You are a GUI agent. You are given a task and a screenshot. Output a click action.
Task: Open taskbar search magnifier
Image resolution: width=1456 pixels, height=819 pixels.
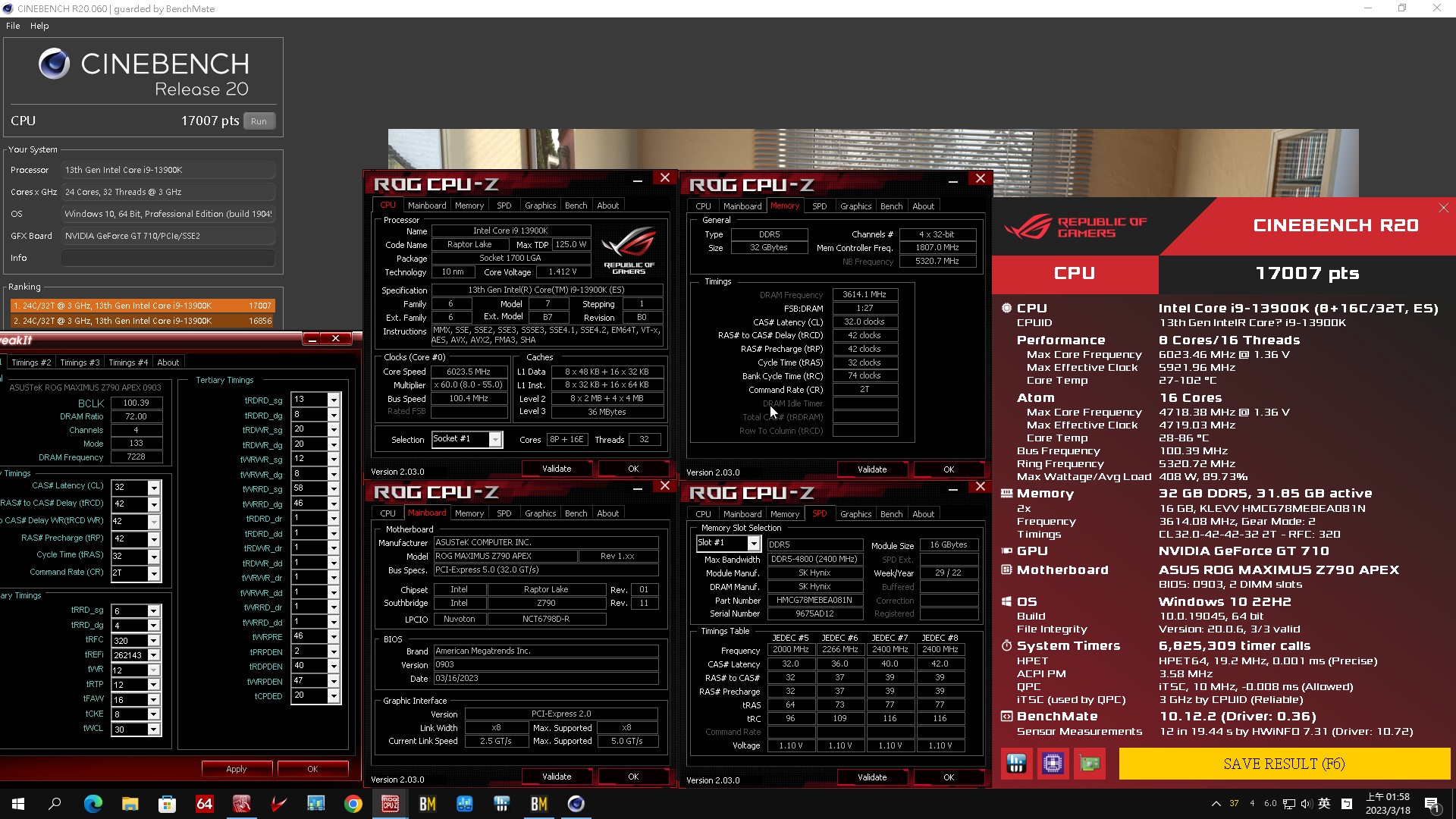point(55,804)
